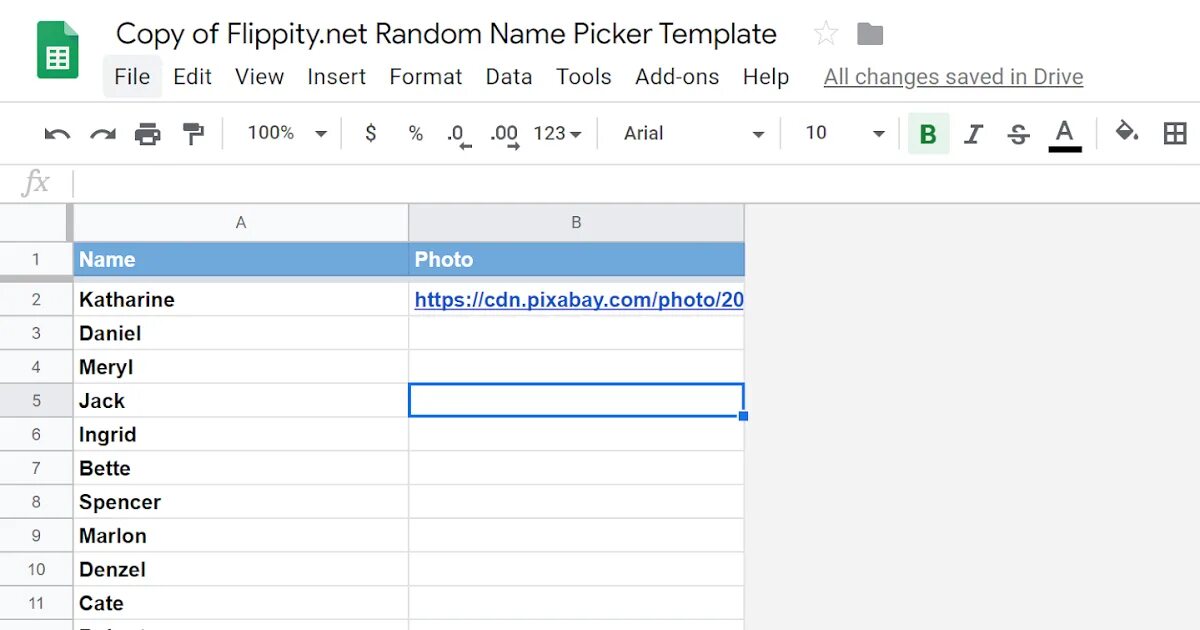Image resolution: width=1200 pixels, height=630 pixels.
Task: Click the Google Sheets home logo
Action: (57, 51)
